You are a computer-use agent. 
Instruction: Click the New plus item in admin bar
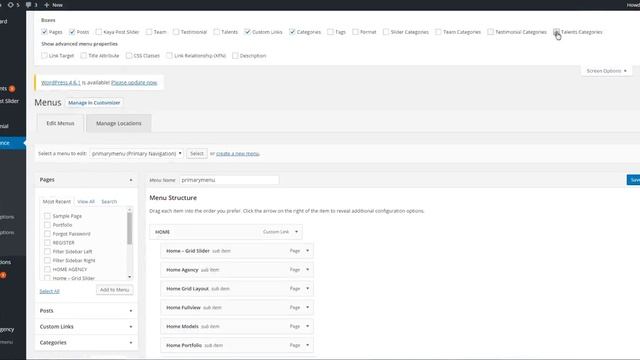pos(53,5)
